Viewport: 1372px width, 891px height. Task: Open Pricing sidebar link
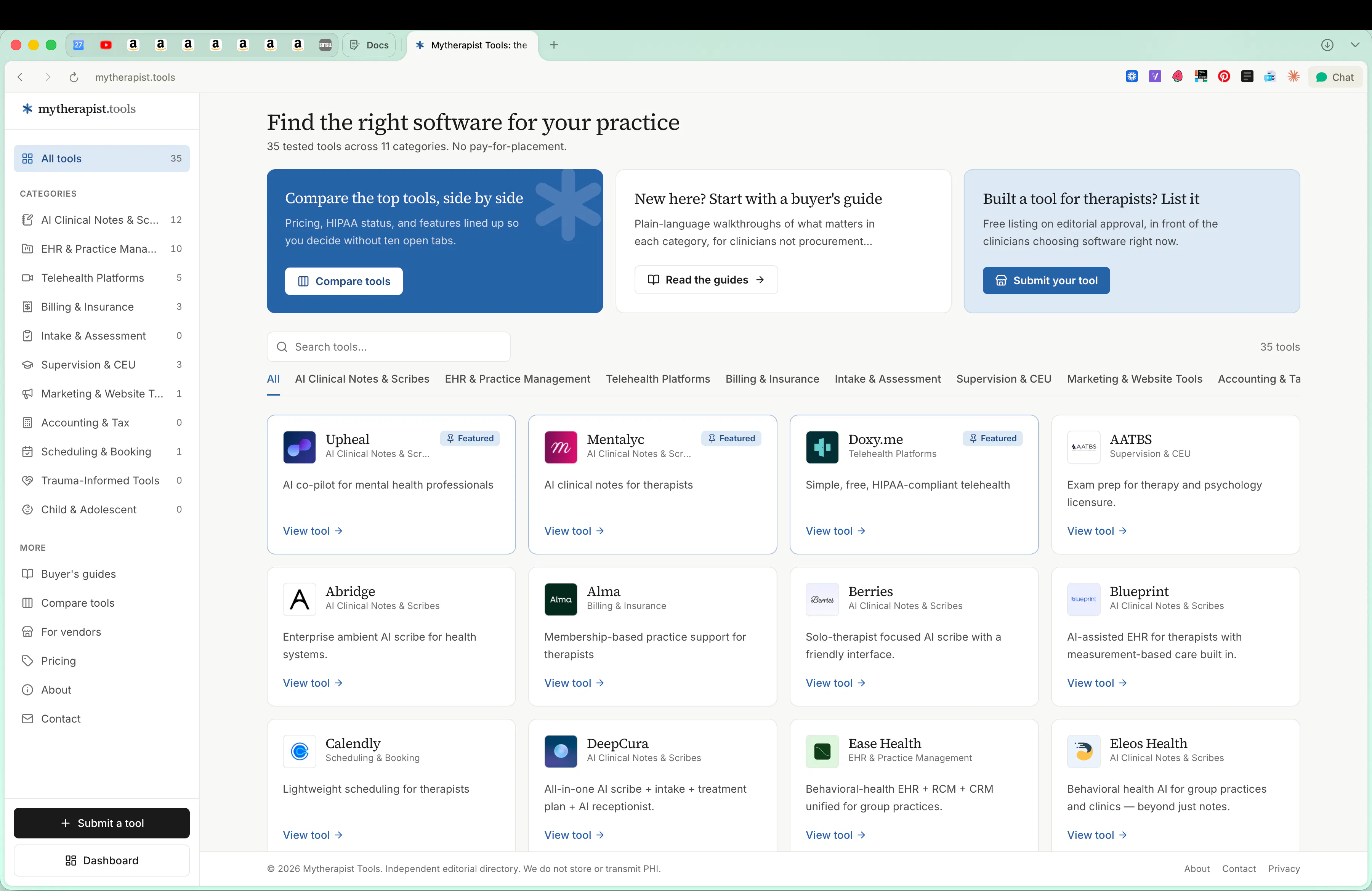click(x=101, y=661)
